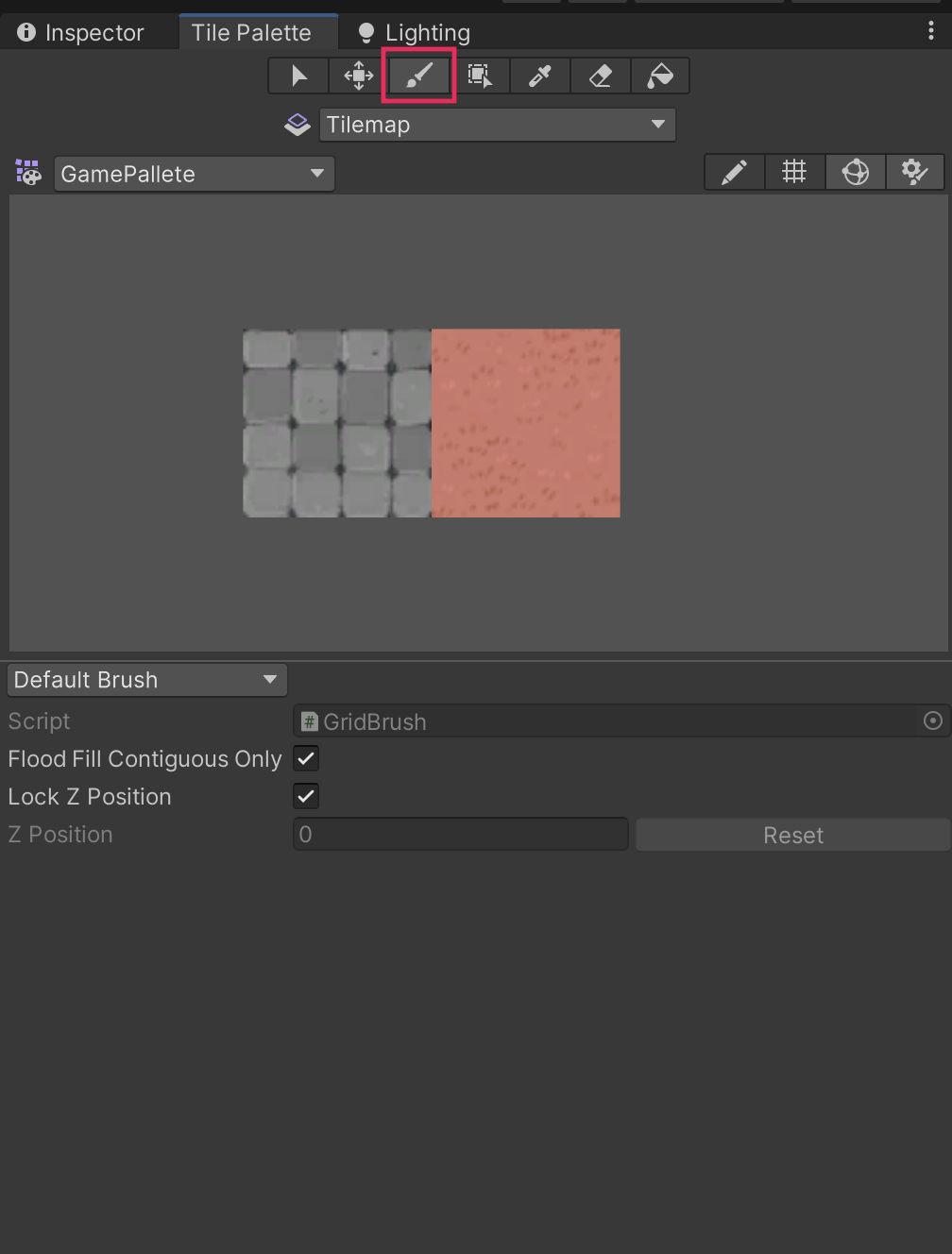This screenshot has height=1254, width=952.
Task: Toggle the palette grid display icon
Action: (x=794, y=173)
